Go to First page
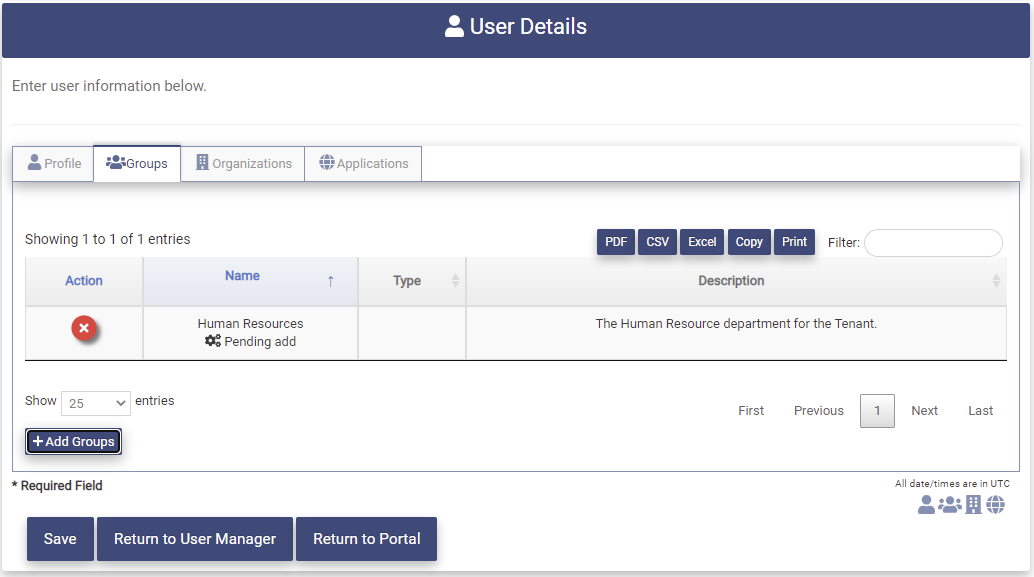Viewport: 1034px width, 577px height. pyautogui.click(x=751, y=411)
